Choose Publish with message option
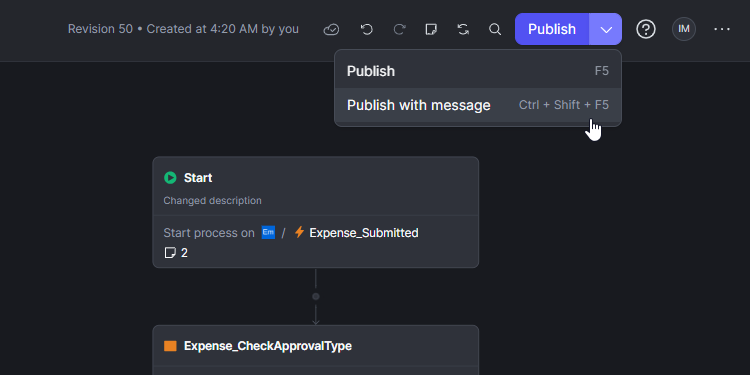Screen dimensions: 750x375 click(478, 105)
